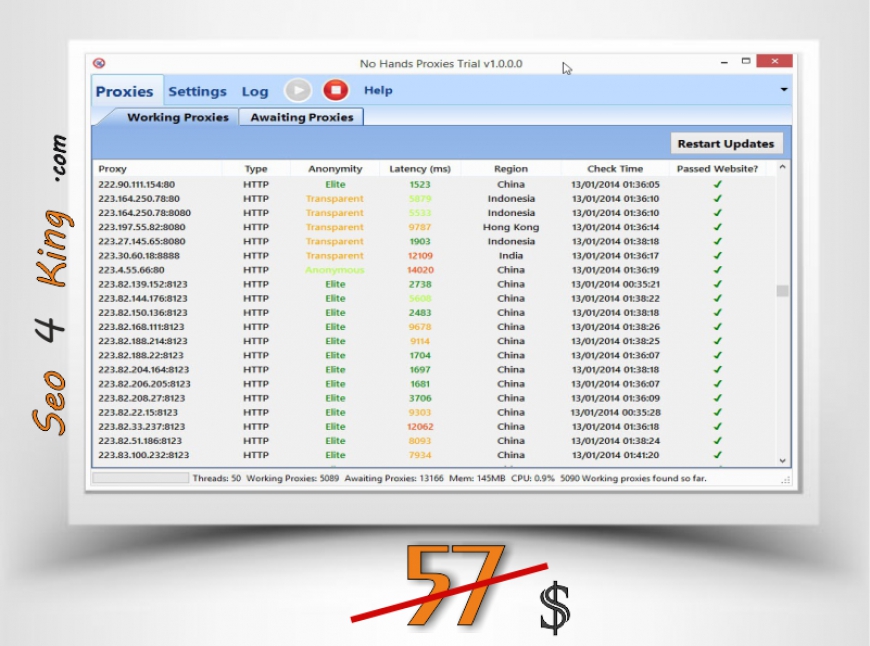Viewport: 870px width, 646px height.
Task: Sort by the Type column header
Action: pyautogui.click(x=256, y=169)
